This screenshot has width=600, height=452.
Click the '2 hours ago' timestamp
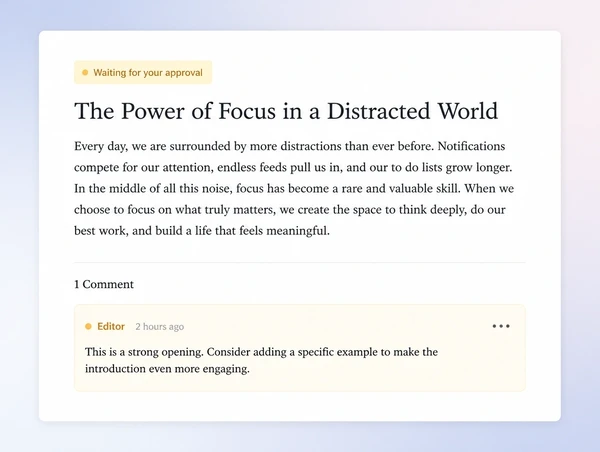160,327
